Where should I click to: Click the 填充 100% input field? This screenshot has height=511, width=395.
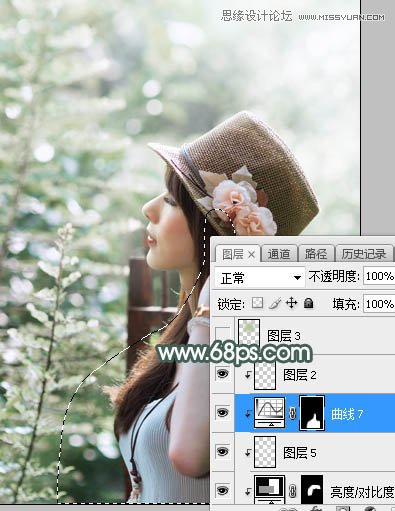click(x=379, y=304)
